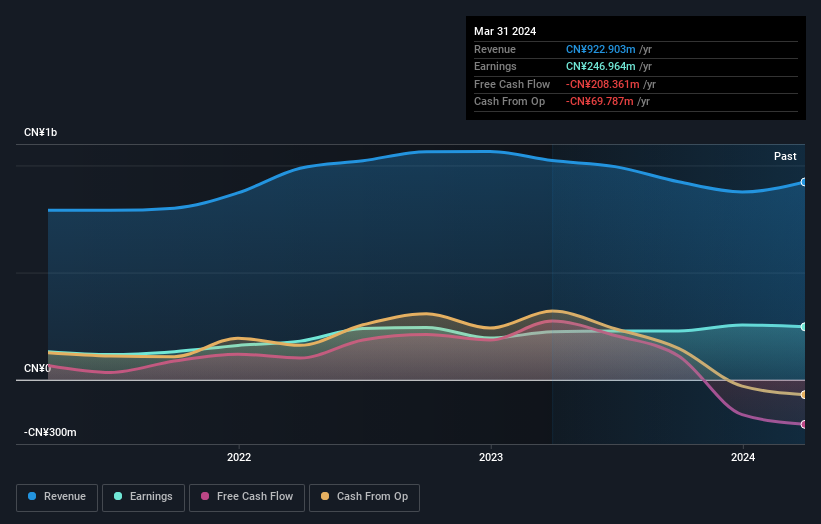The height and width of the screenshot is (524, 821).
Task: Click the CN¥922.903m revenue value
Action: tap(601, 49)
